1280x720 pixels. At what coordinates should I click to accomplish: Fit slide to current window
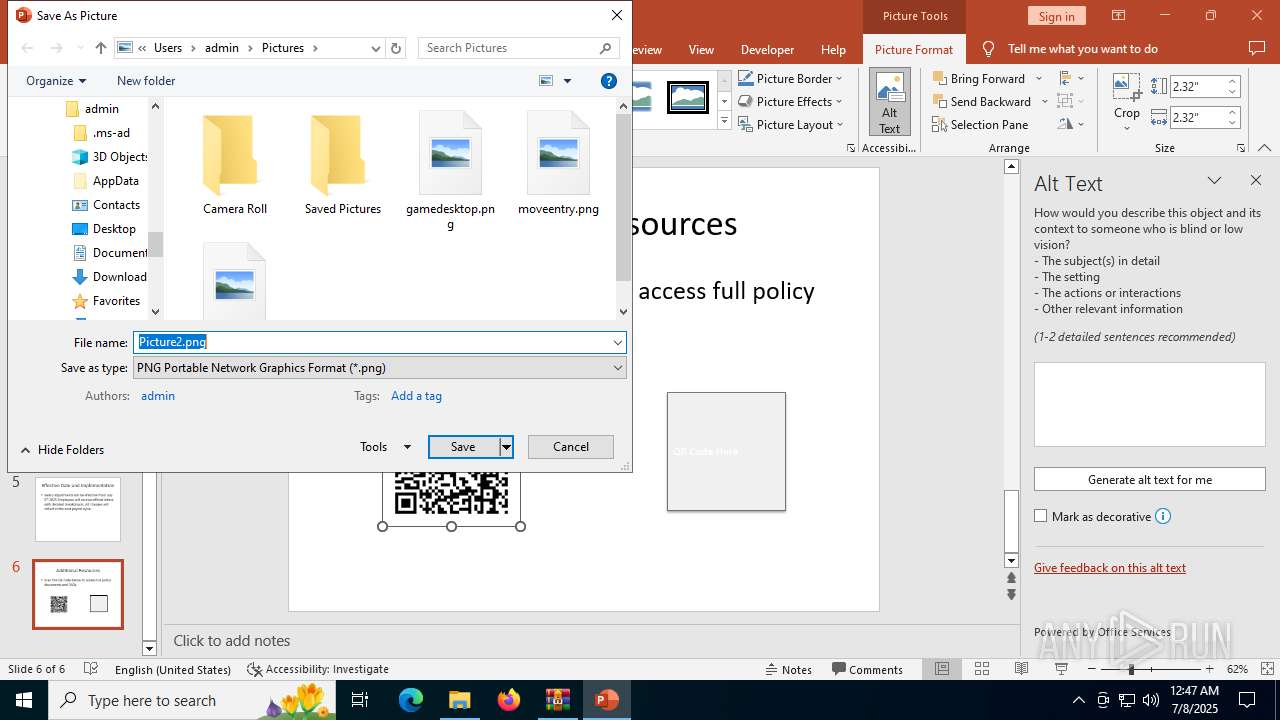coord(1267,669)
